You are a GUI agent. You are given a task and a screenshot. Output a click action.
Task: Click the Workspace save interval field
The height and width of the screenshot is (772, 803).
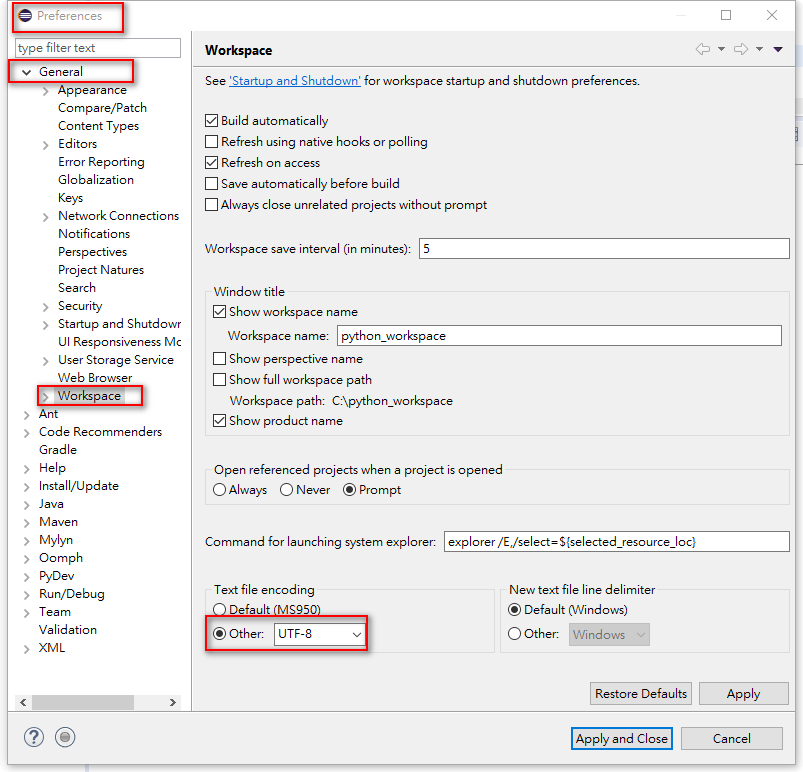604,248
